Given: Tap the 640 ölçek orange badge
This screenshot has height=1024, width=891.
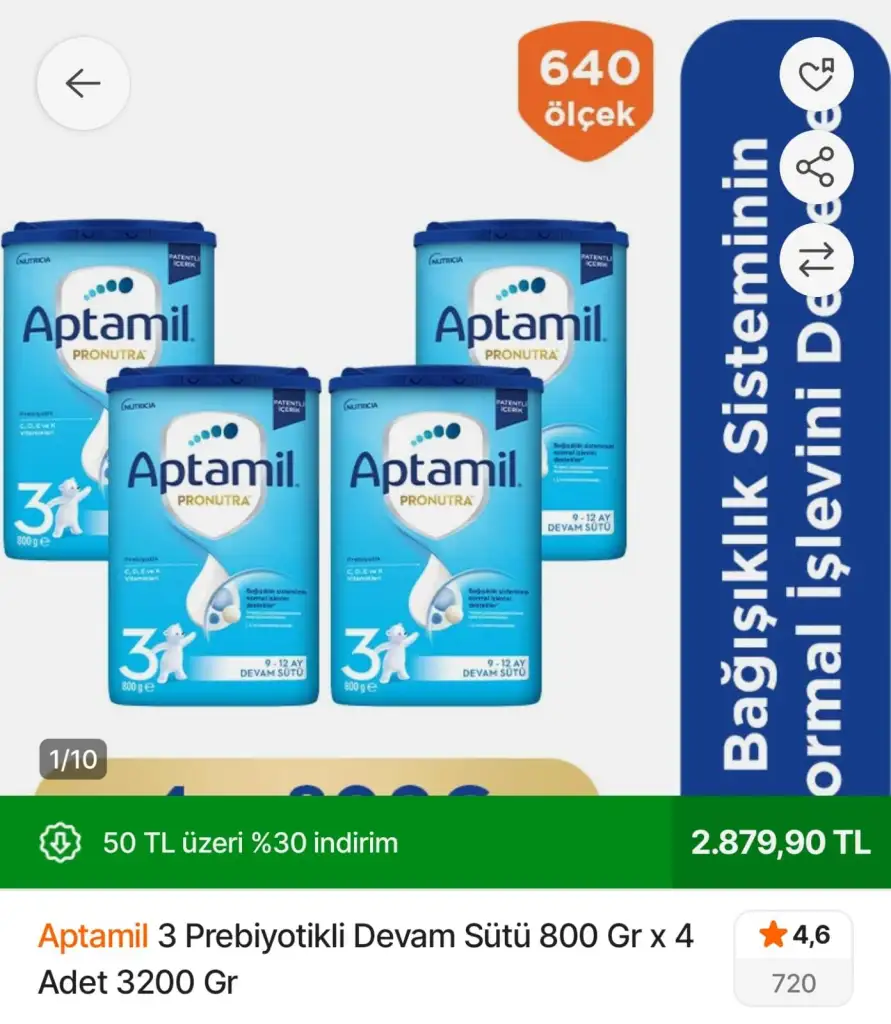Looking at the screenshot, I should (586, 91).
